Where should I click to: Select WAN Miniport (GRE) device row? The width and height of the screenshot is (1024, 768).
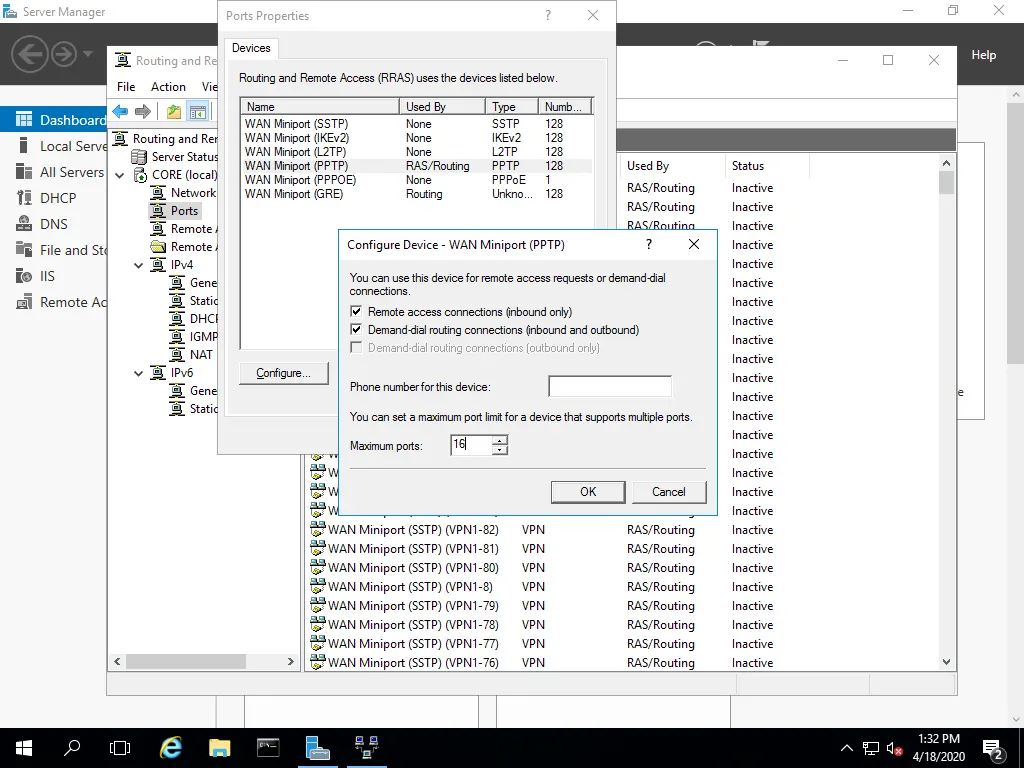point(417,194)
